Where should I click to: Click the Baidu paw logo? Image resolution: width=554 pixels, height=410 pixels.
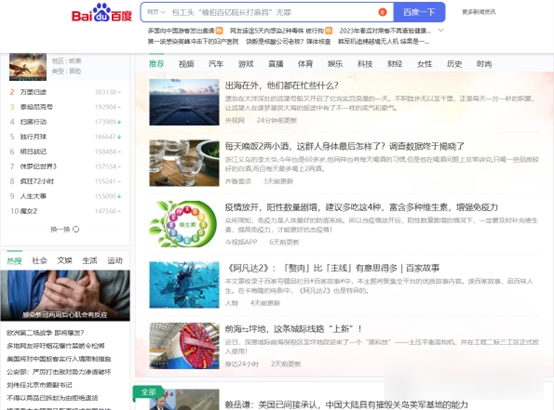tap(102, 13)
